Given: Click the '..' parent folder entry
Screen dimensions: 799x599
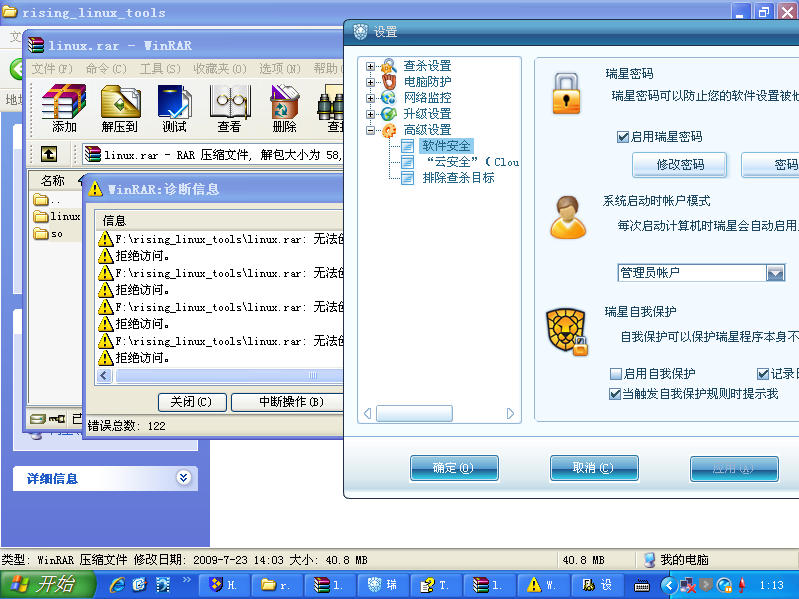Looking at the screenshot, I should 47,200.
